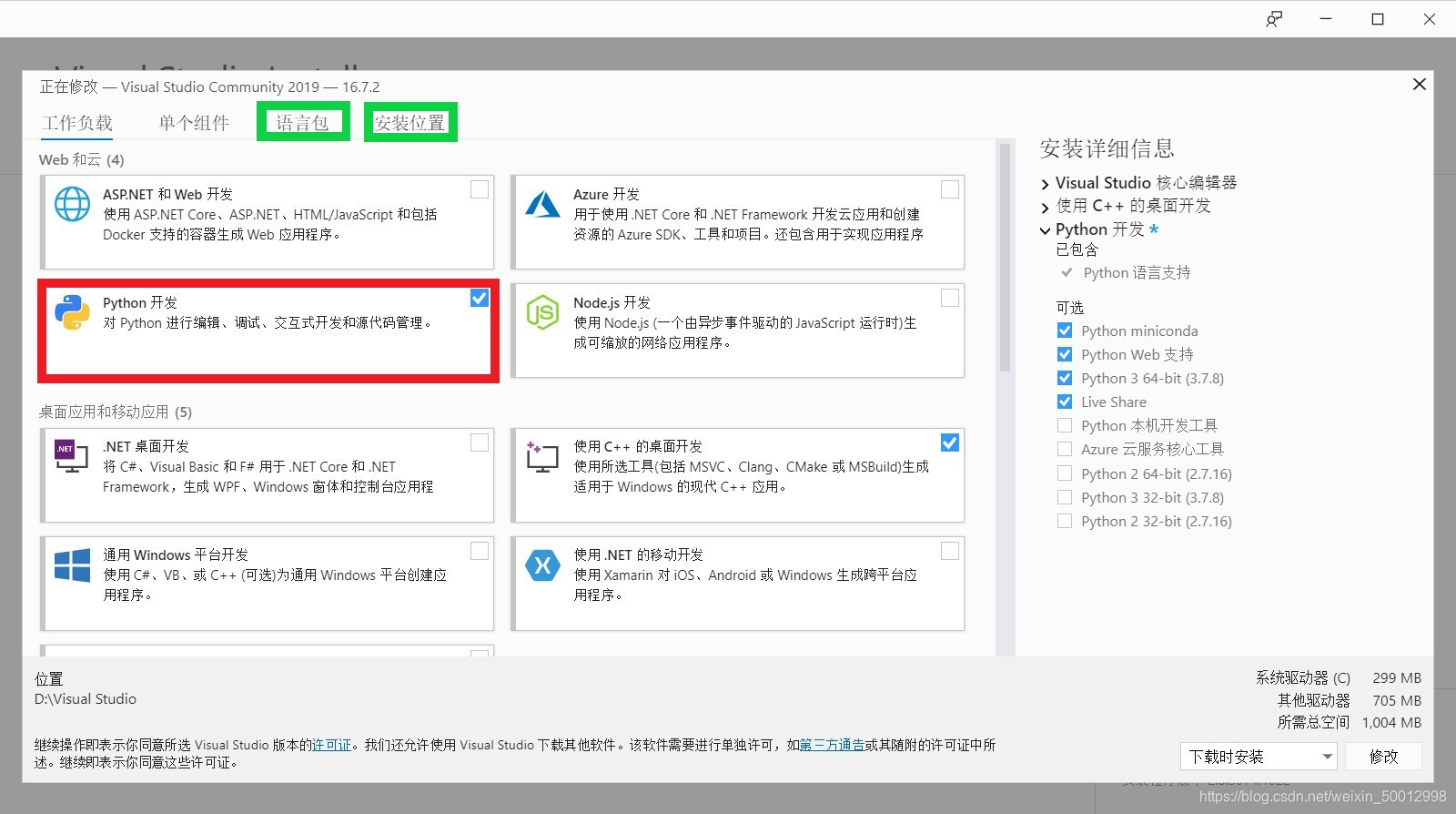
Task: Enable the ASP.NET 和 Web 开发 workload checkbox
Action: tap(480, 189)
